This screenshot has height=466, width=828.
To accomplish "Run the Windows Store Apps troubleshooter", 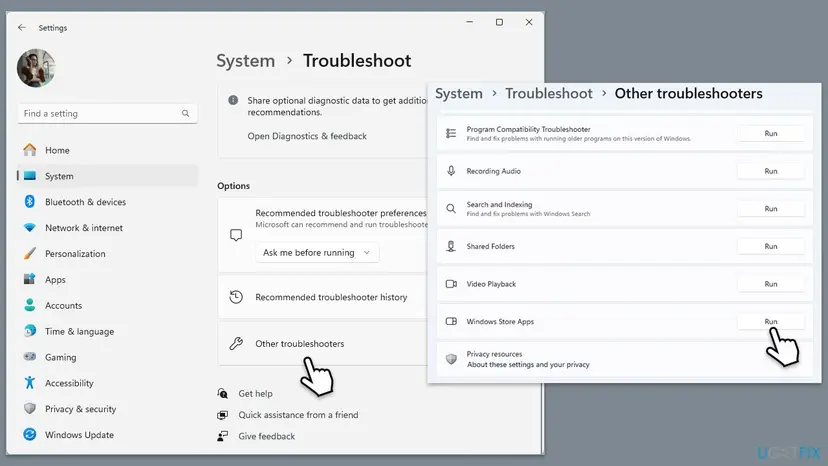I will tap(771, 321).
